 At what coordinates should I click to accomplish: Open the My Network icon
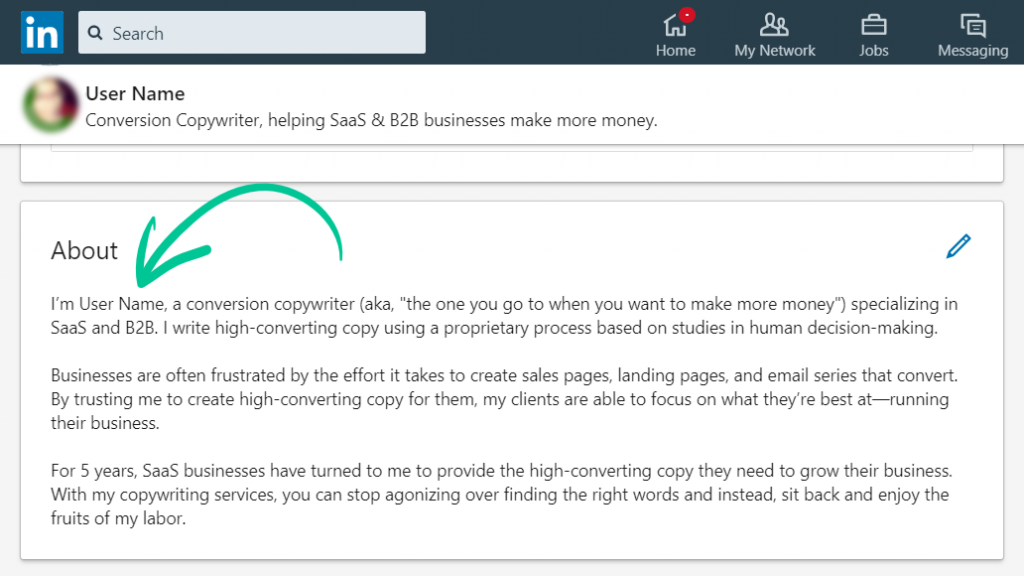(x=774, y=25)
